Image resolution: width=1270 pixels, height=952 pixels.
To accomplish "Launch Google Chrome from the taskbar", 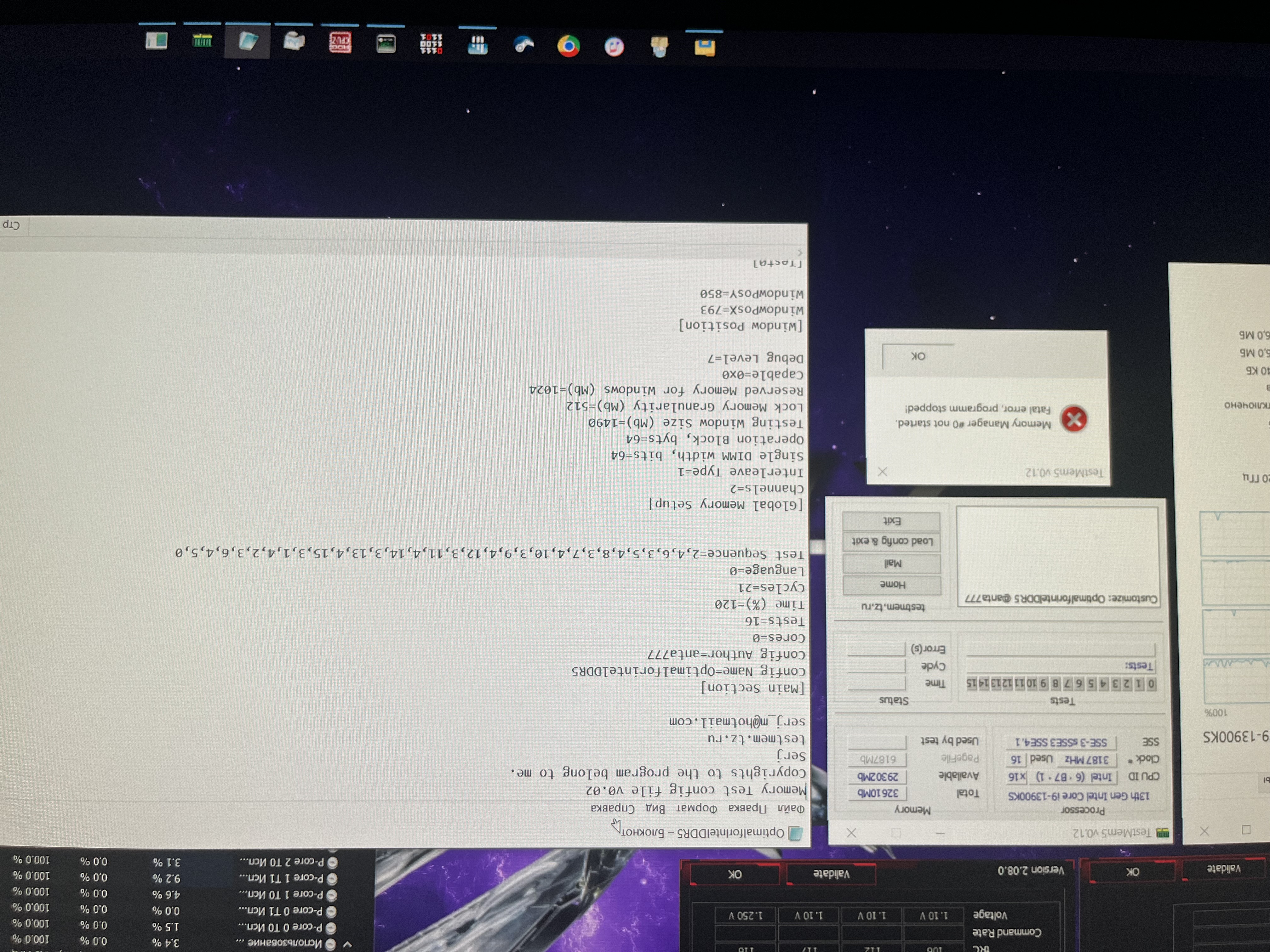I will (568, 46).
